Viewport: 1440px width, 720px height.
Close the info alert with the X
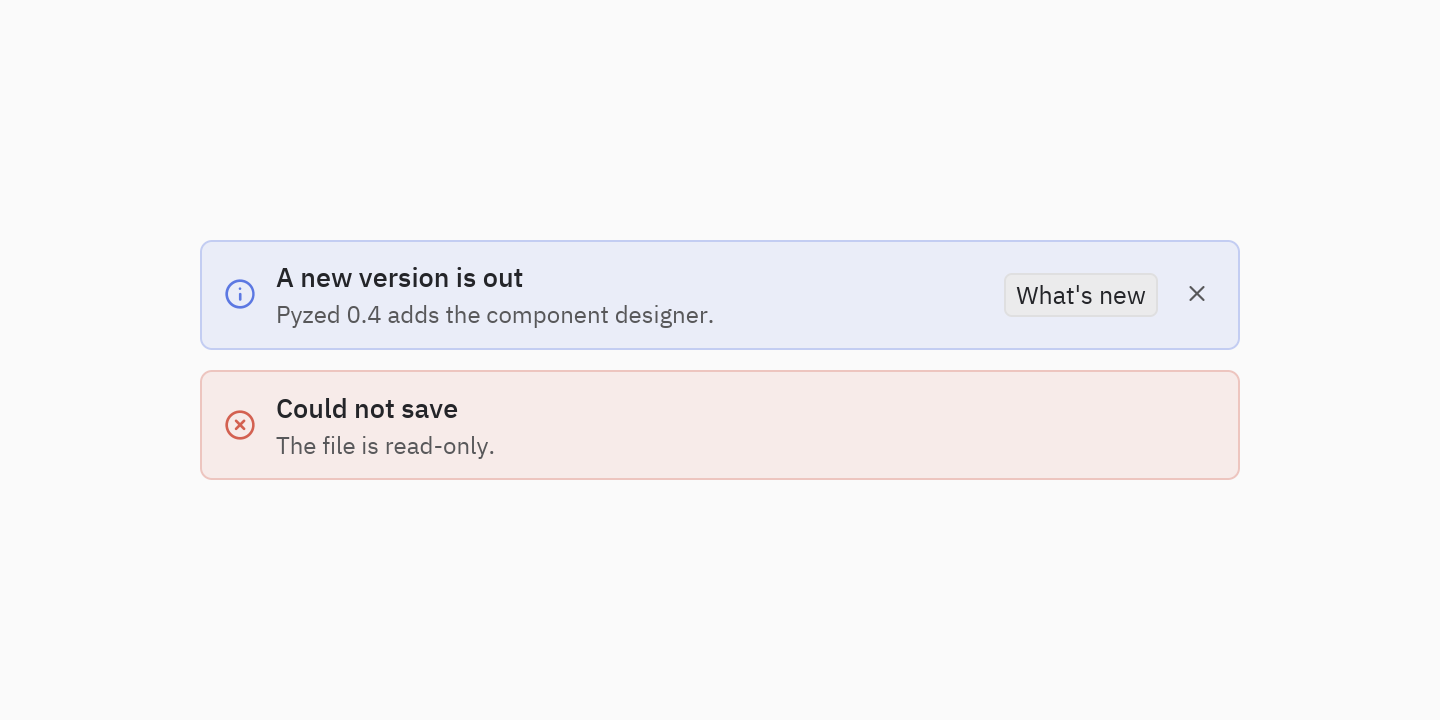pos(1197,294)
